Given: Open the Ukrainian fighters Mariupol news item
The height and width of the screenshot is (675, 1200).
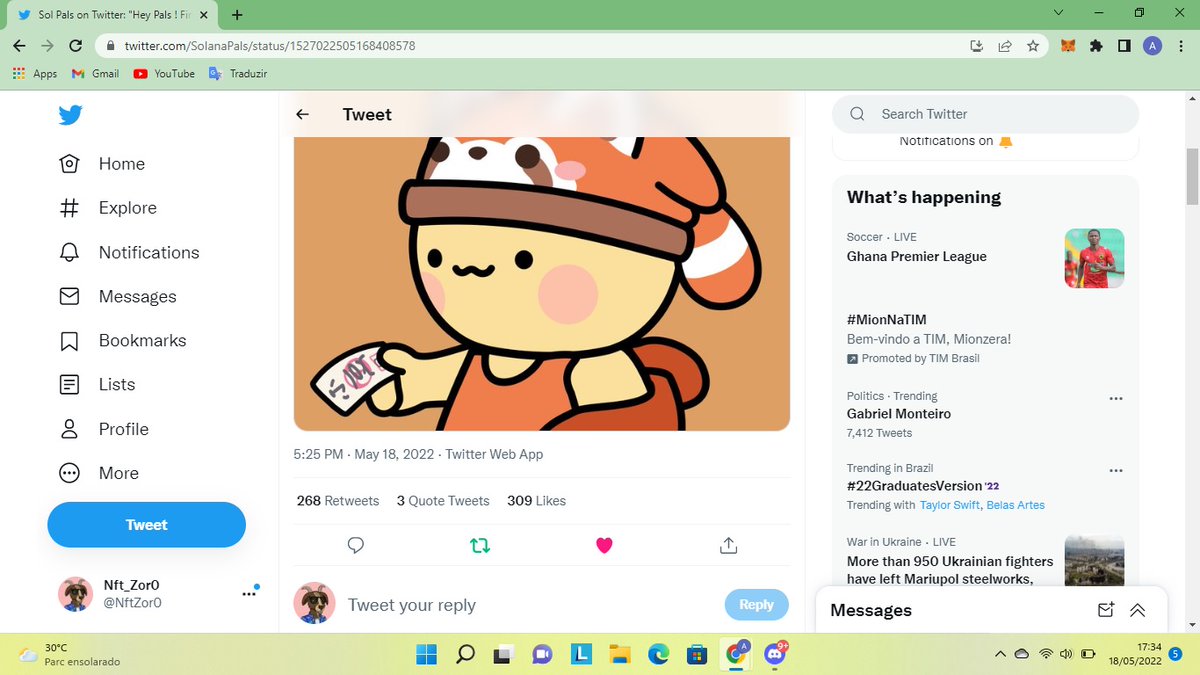Looking at the screenshot, I should pos(950,570).
